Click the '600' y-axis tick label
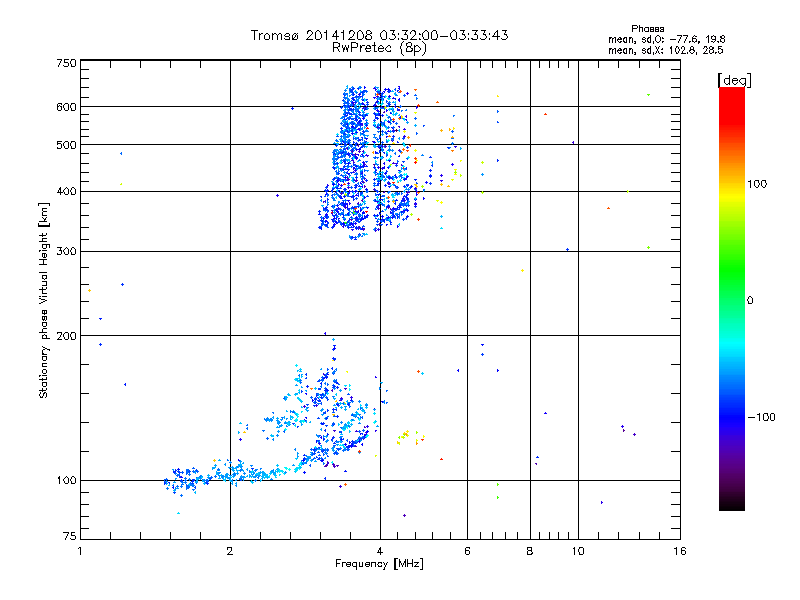 (66, 107)
